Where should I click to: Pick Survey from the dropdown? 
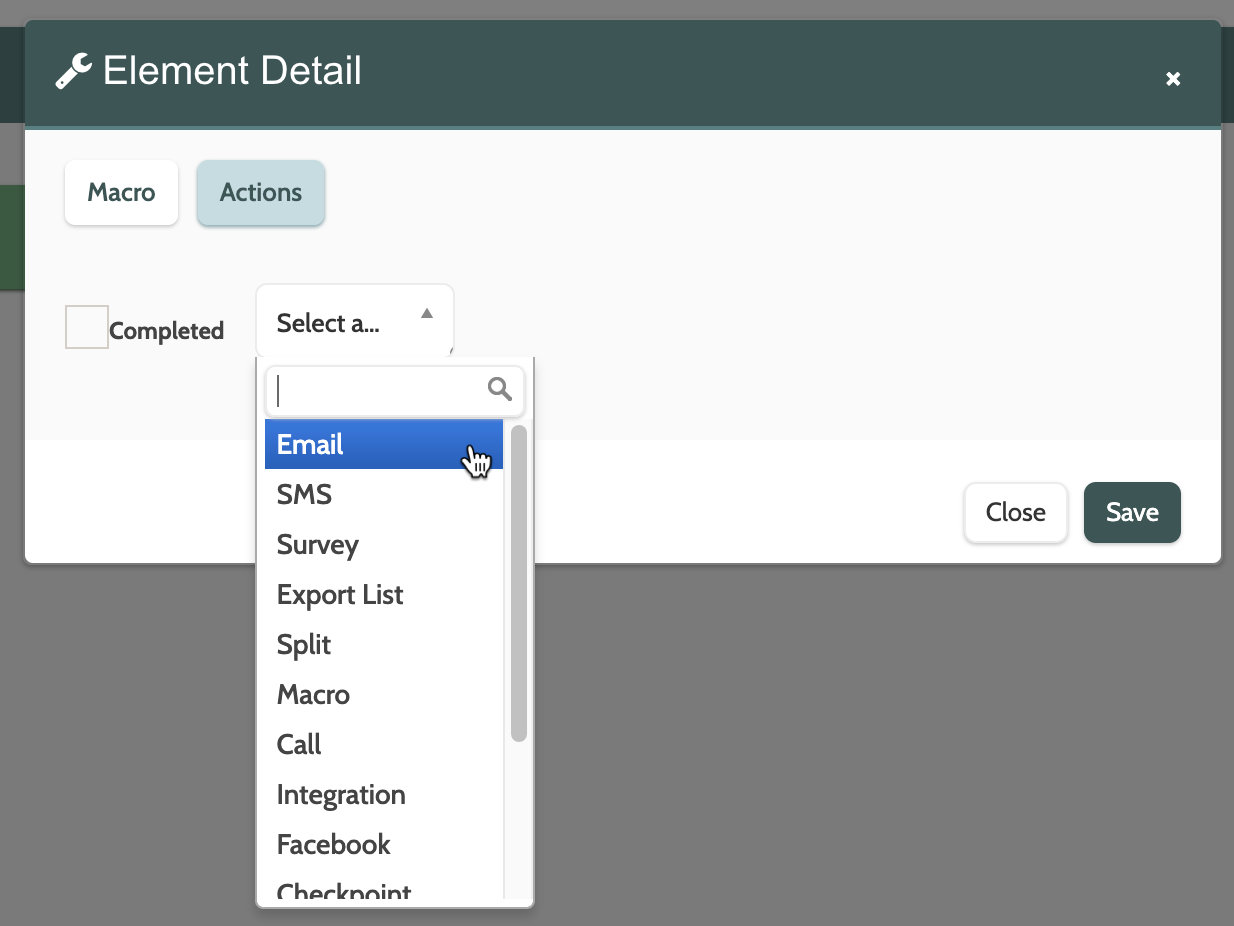(x=318, y=544)
